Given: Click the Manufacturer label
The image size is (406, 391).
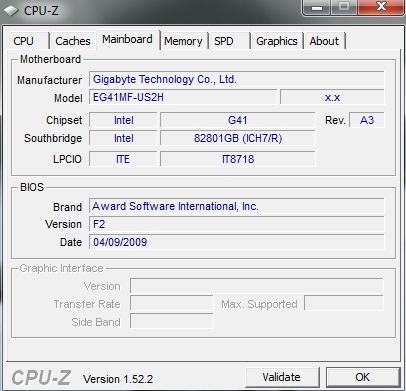Looking at the screenshot, I should tap(50, 80).
